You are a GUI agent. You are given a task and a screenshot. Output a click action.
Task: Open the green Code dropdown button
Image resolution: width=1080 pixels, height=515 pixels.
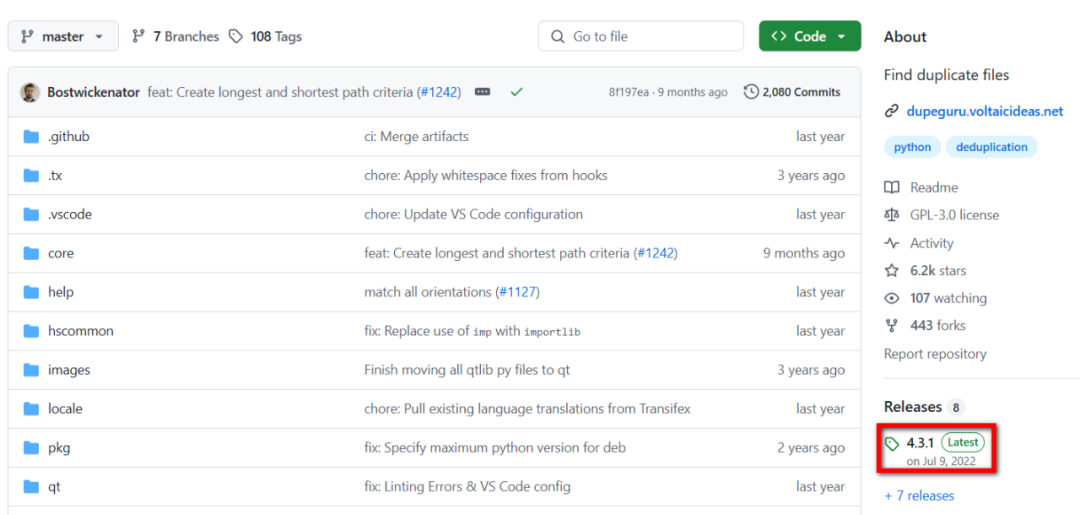pyautogui.click(x=809, y=36)
